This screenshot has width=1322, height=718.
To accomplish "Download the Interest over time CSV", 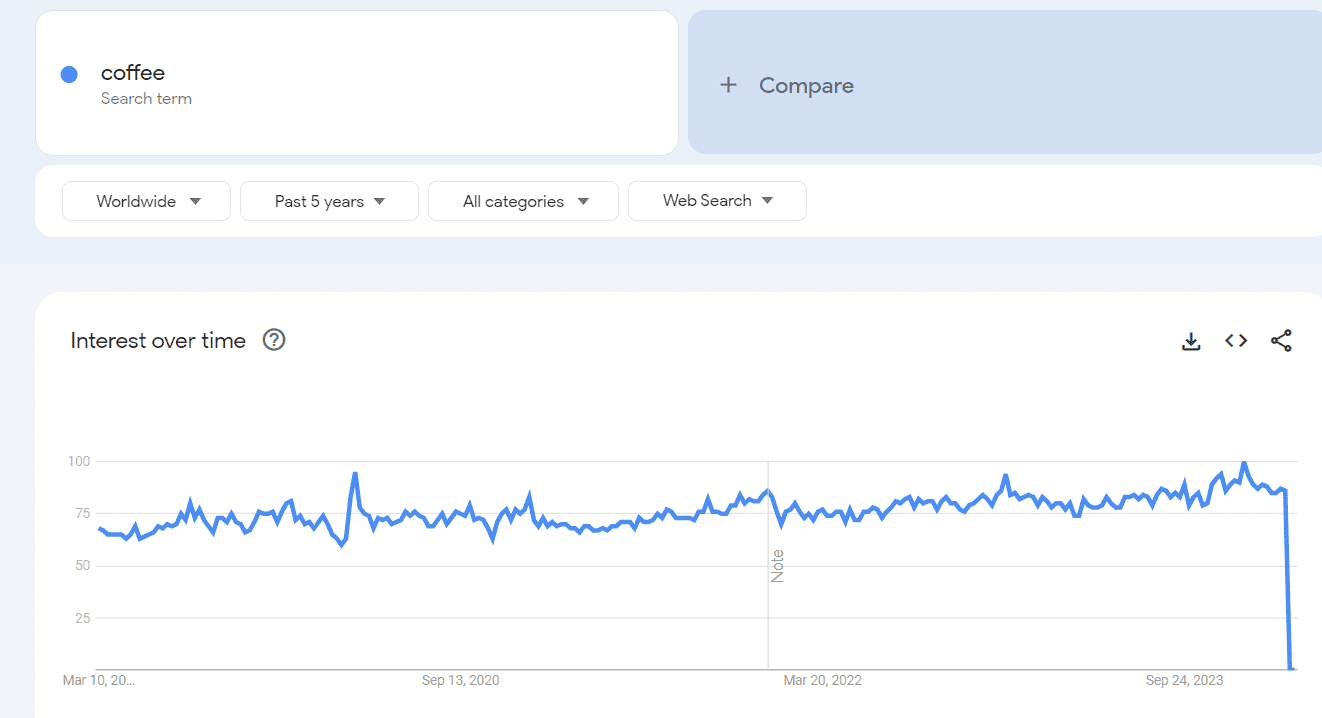I will [x=1191, y=341].
